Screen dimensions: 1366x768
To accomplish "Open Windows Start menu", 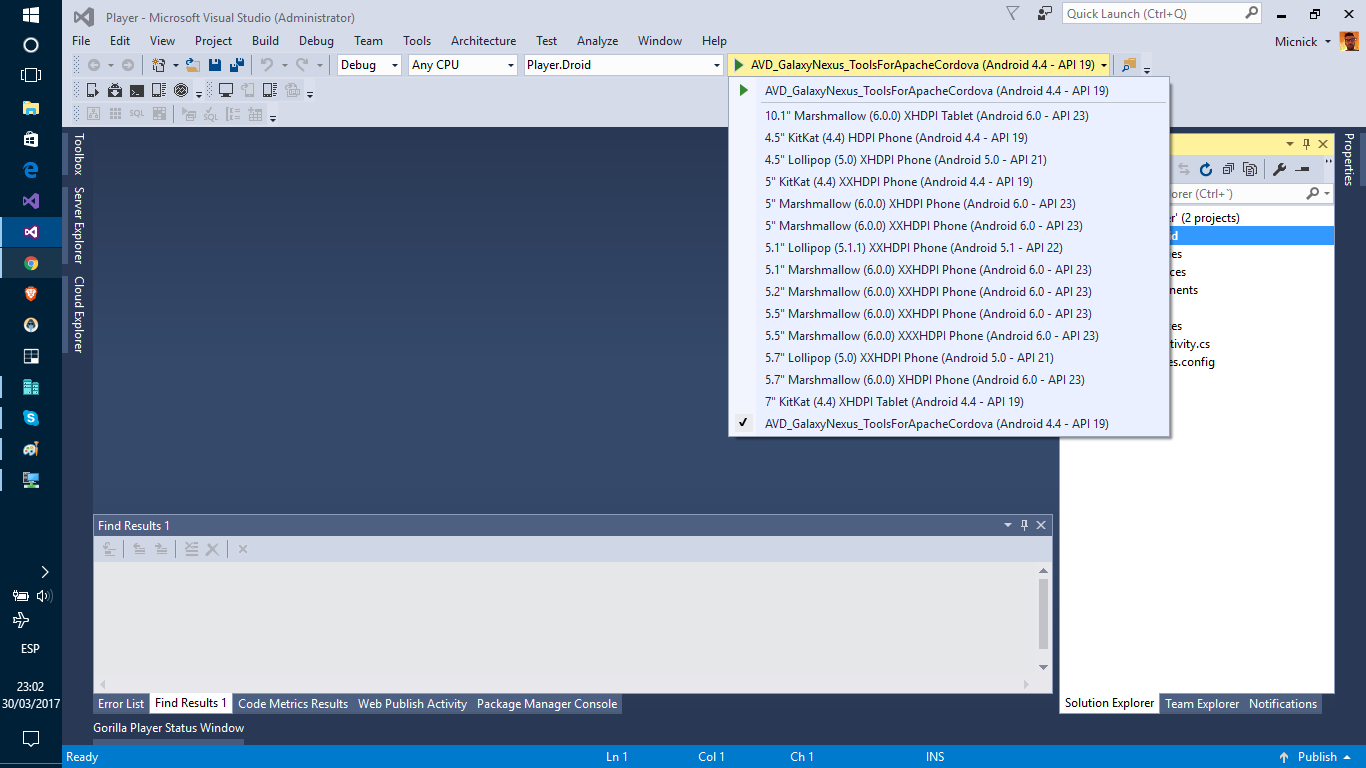I will pyautogui.click(x=30, y=15).
